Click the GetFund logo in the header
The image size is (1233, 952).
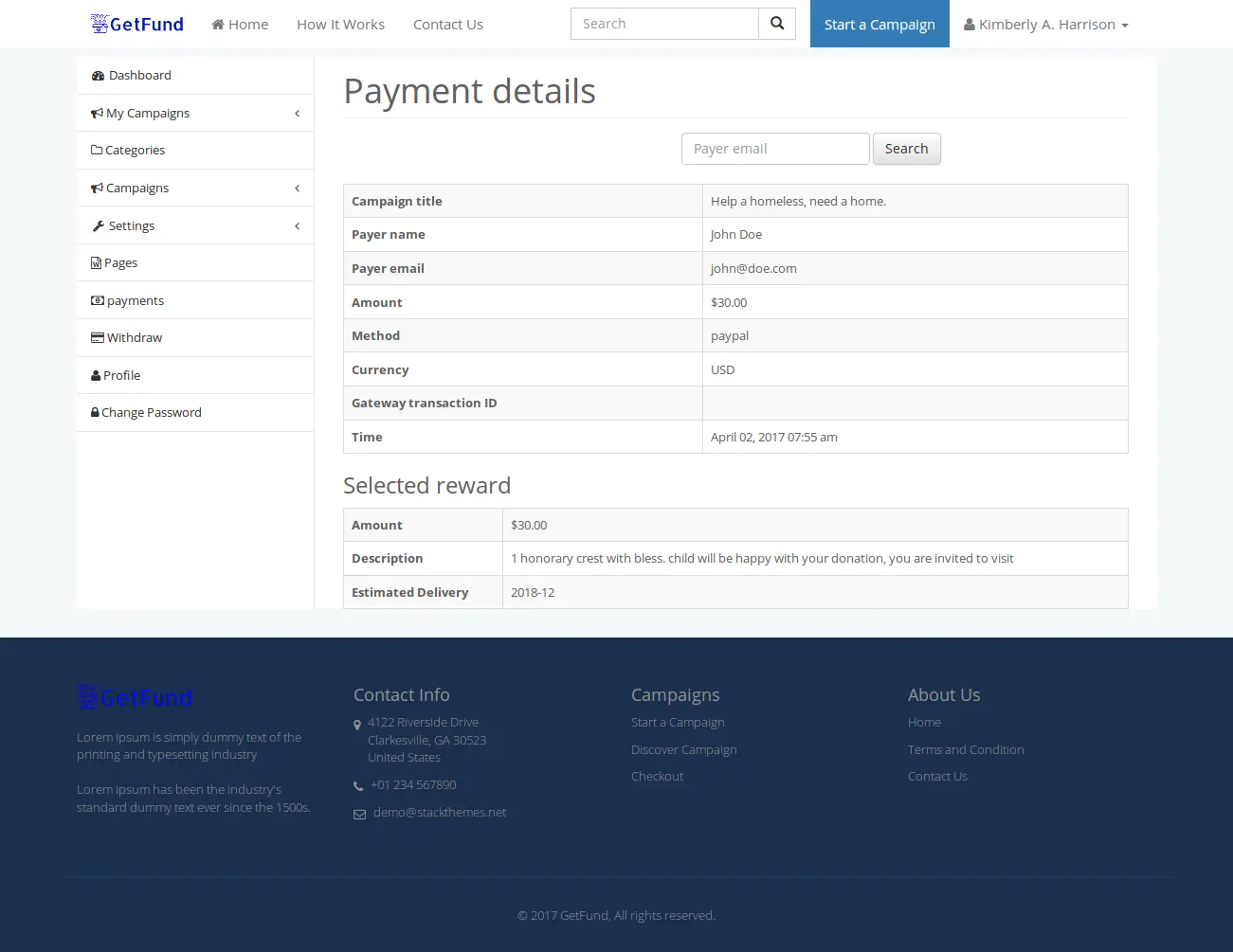[x=137, y=24]
